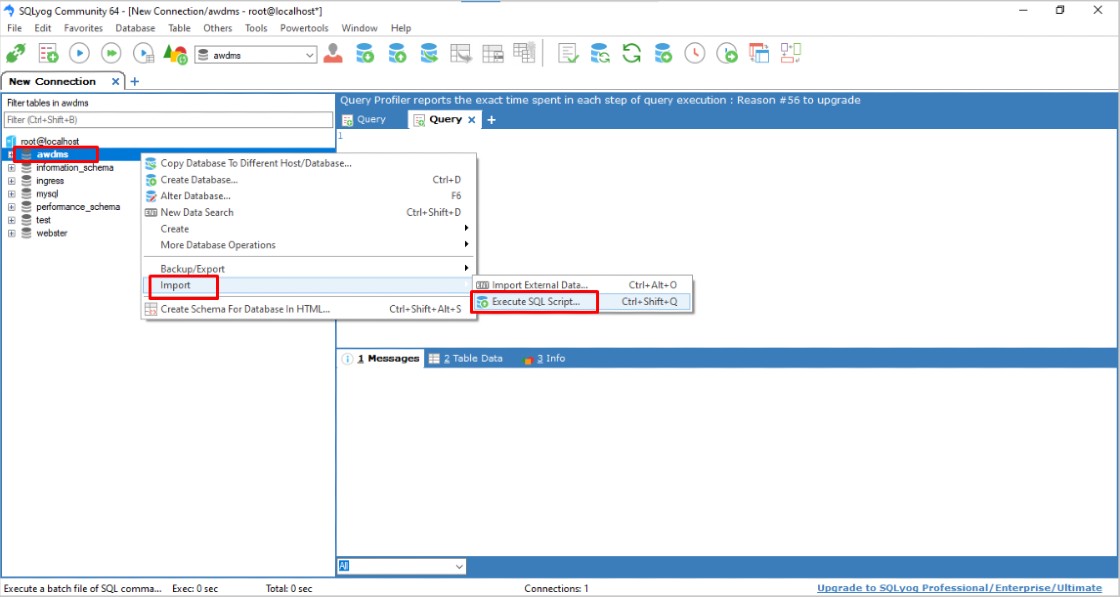Click the database synchronization toolbar icon
The image size is (1120, 597).
pos(600,54)
